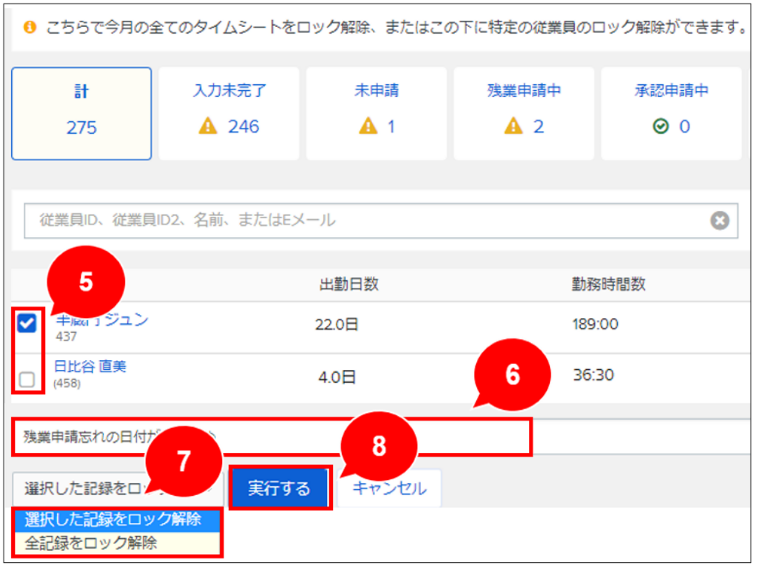Click green check icon in 承認申請中 card
Screen dimensions: 763x565
click(x=661, y=127)
